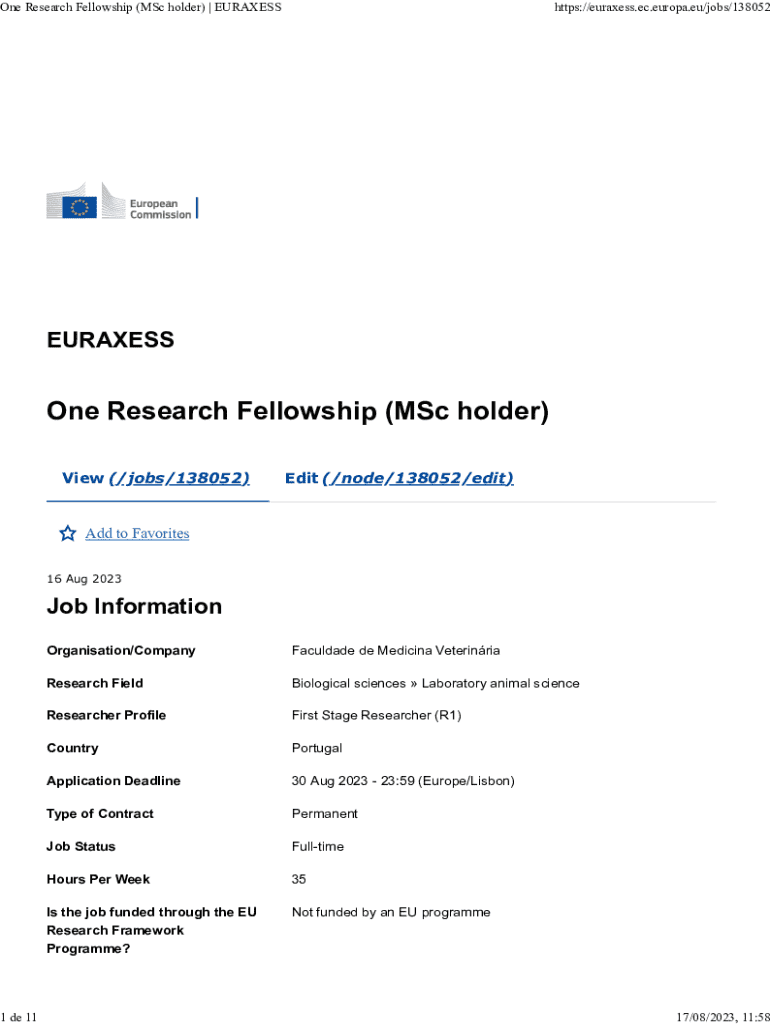770x1024 pixels.
Task: Click the Full-time job status value
Action: click(317, 846)
